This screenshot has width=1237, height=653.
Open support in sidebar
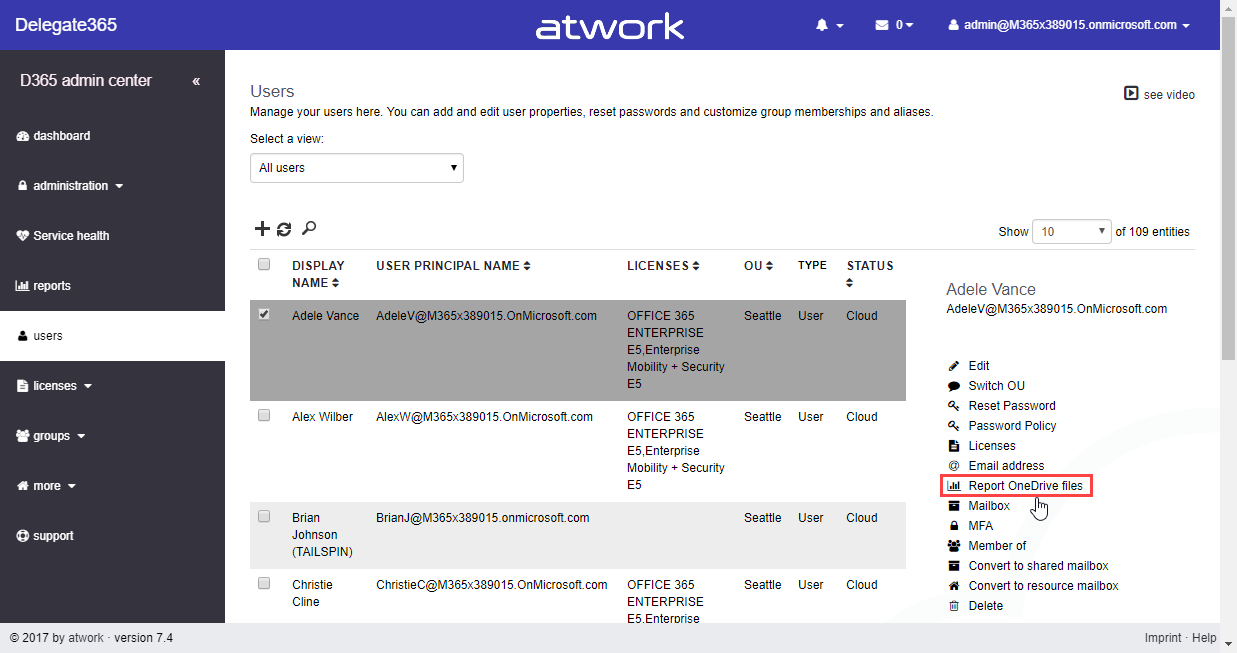pyautogui.click(x=45, y=536)
